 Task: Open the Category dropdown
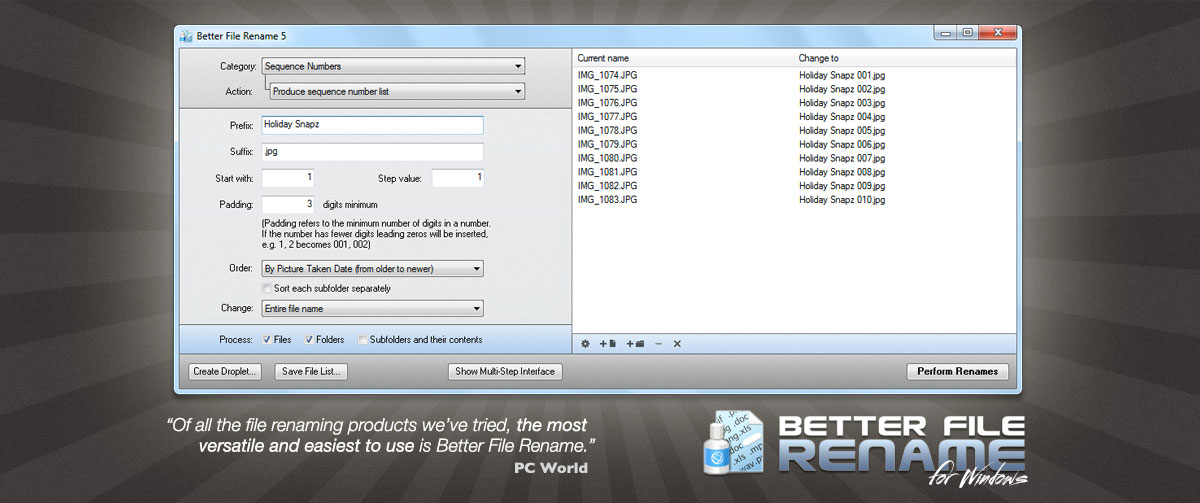point(392,67)
